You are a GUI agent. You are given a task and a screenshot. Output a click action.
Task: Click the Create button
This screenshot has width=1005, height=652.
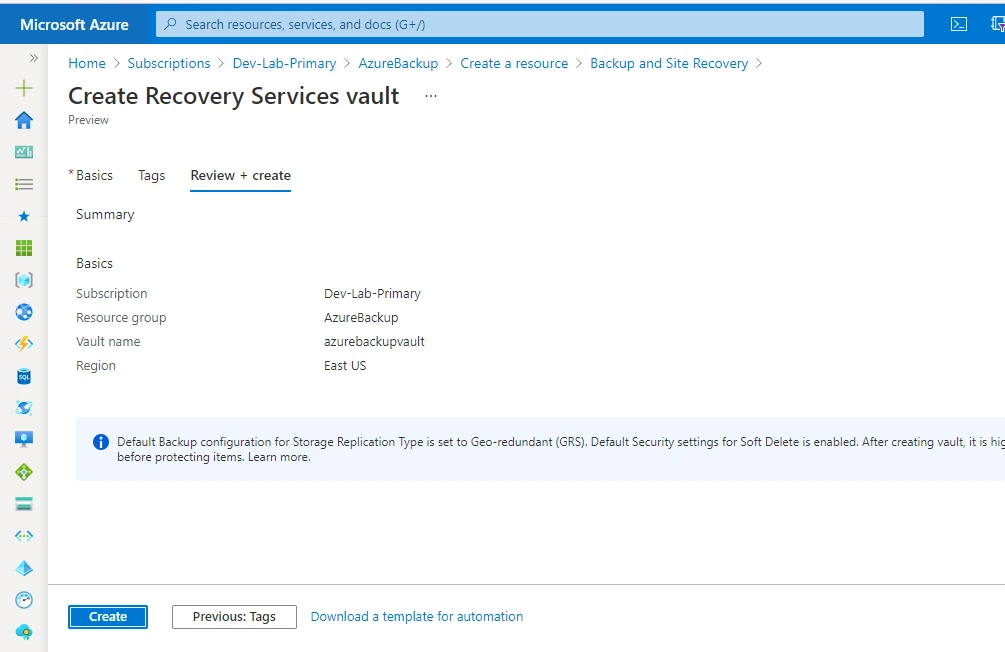pos(107,616)
